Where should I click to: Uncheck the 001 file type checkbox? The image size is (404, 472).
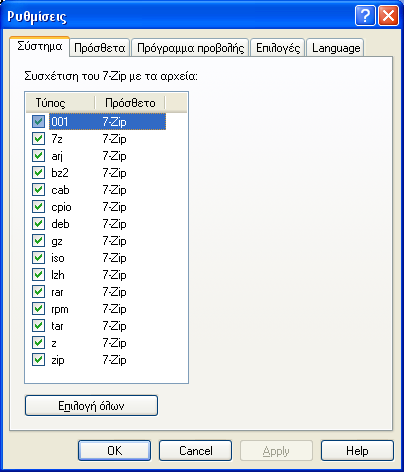[38, 121]
